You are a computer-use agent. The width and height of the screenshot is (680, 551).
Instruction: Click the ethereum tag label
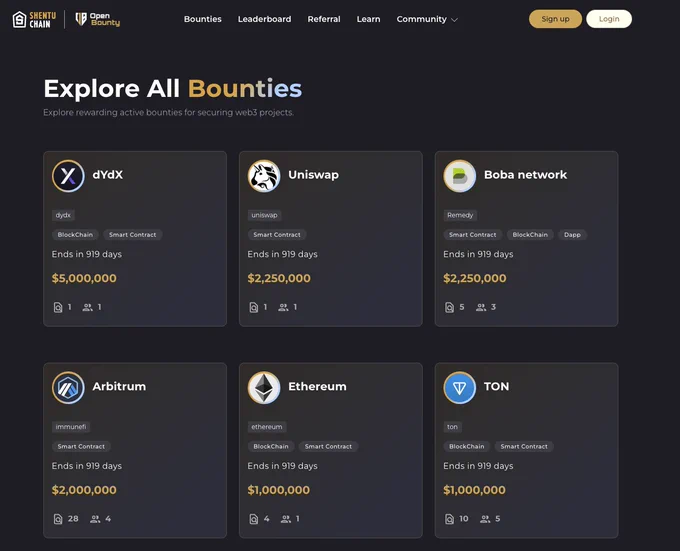tap(267, 427)
